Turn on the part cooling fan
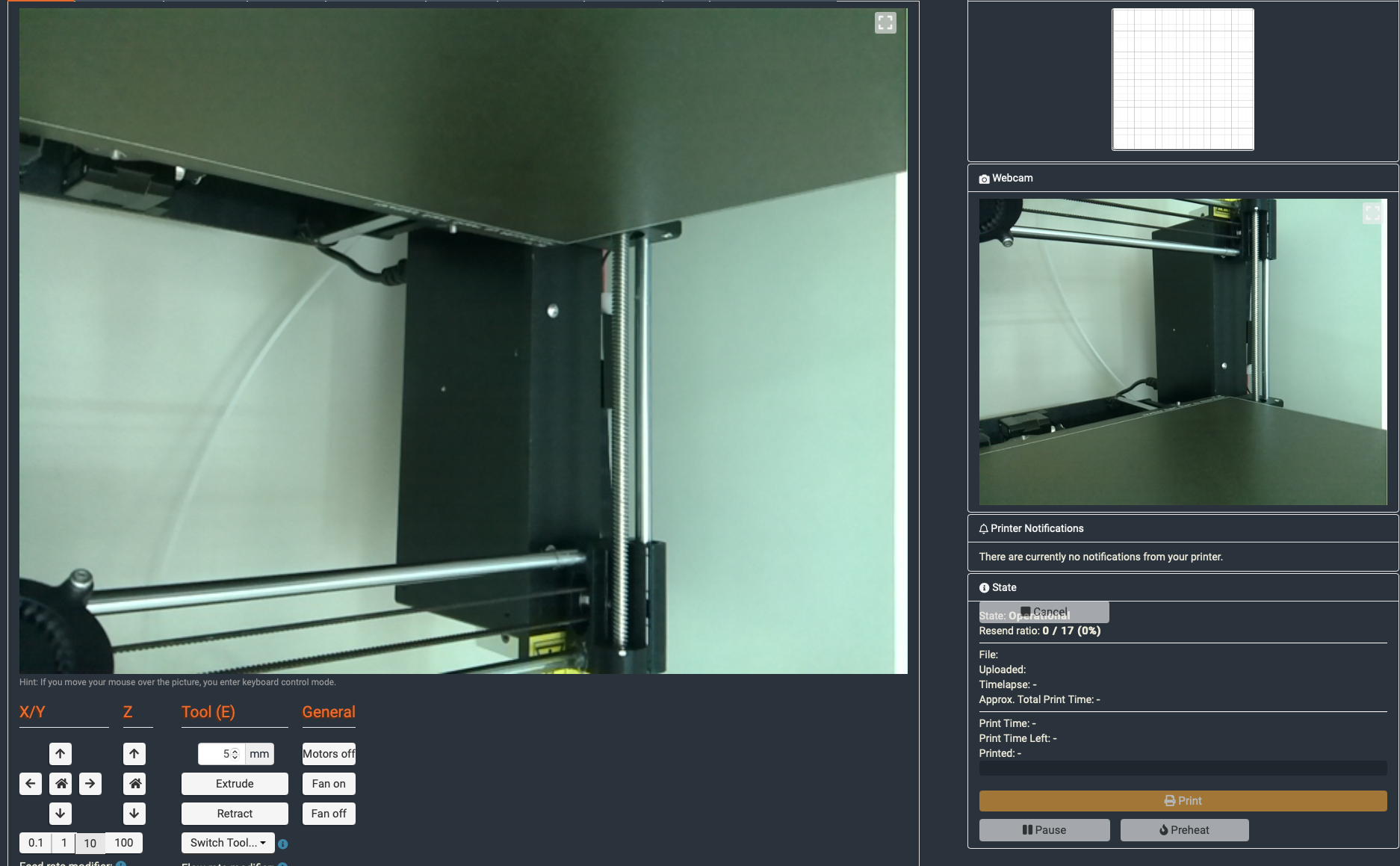 click(x=328, y=783)
